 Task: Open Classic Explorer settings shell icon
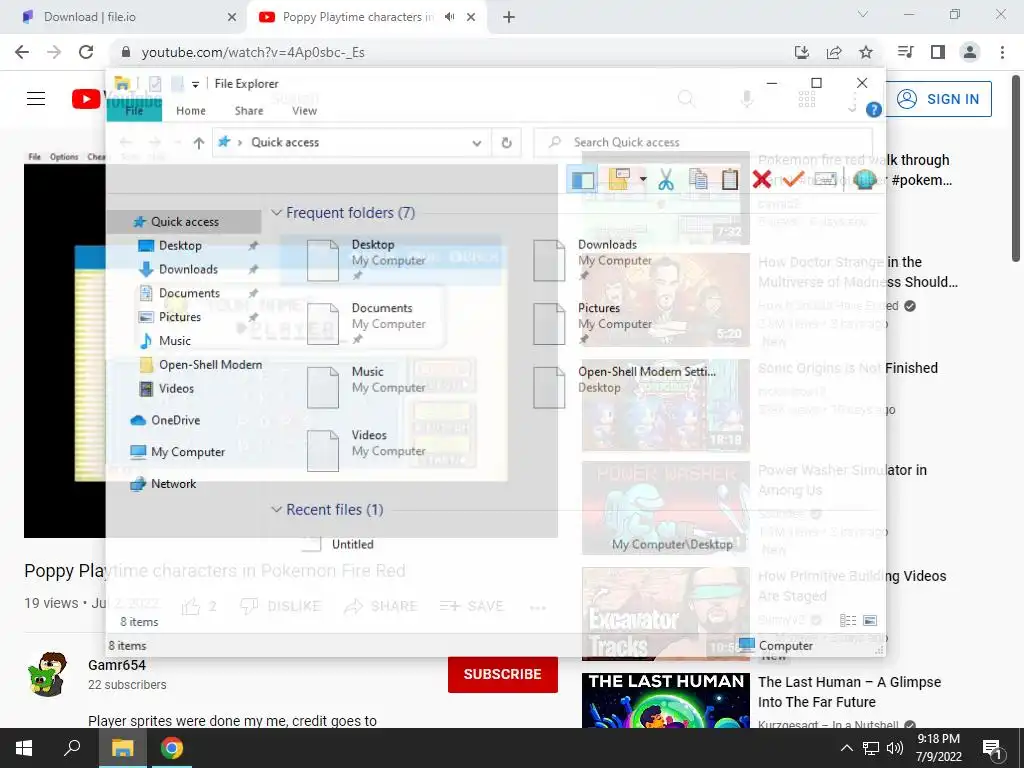click(x=865, y=179)
